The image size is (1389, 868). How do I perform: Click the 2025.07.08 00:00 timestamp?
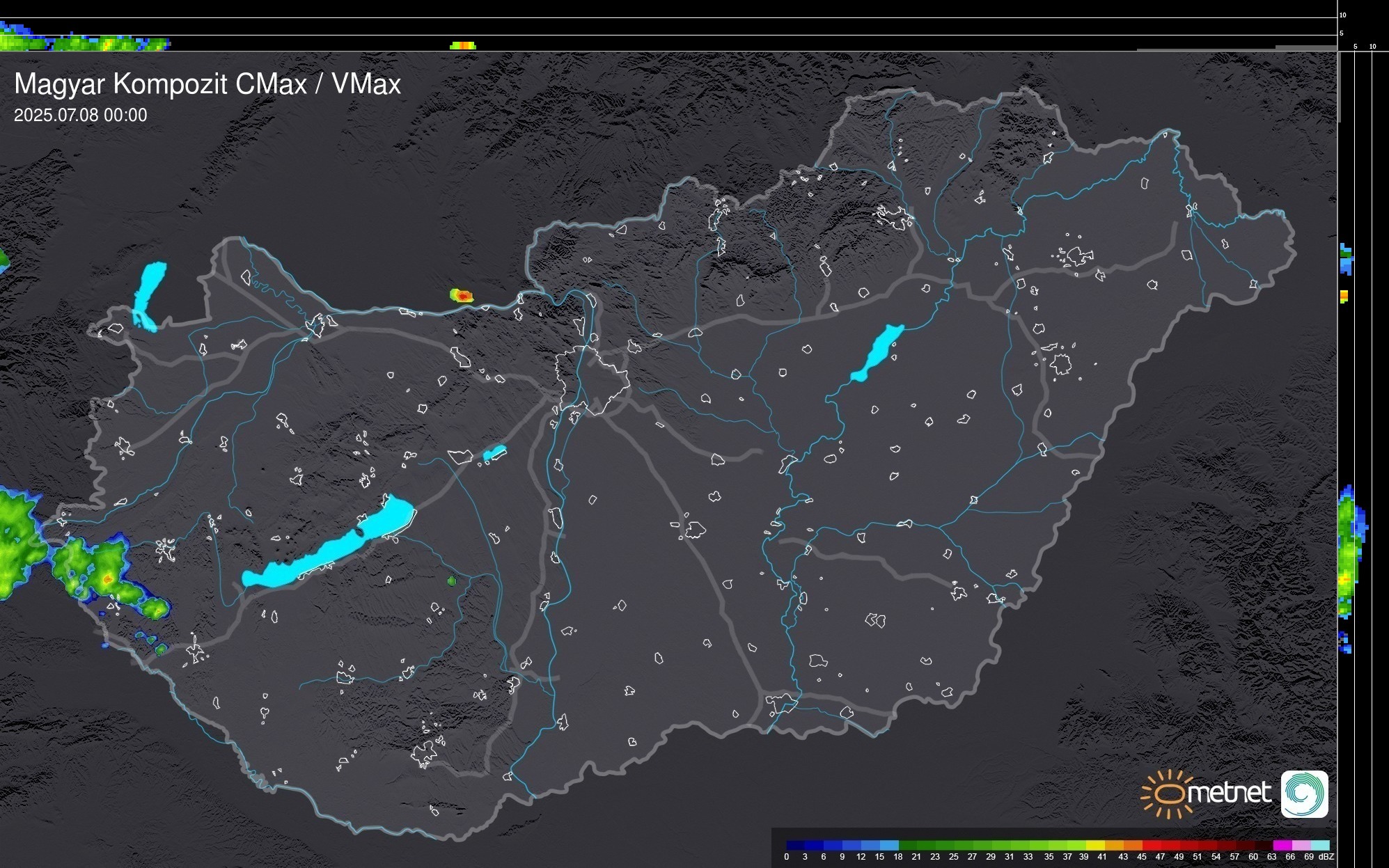pyautogui.click(x=81, y=116)
